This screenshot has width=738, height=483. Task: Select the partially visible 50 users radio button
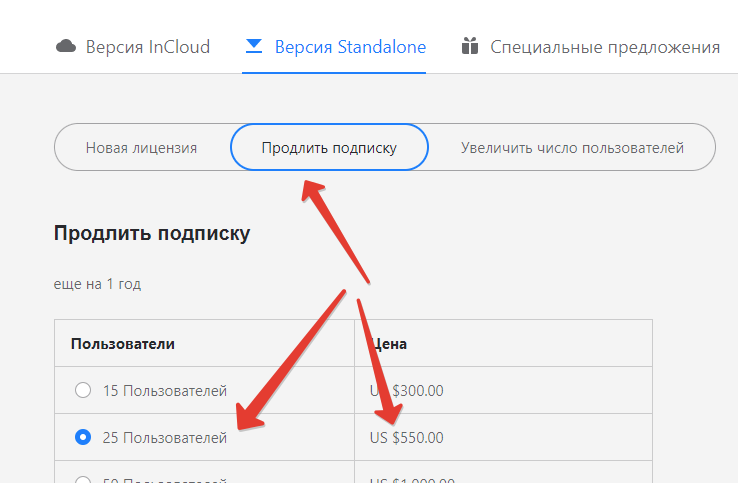83,479
